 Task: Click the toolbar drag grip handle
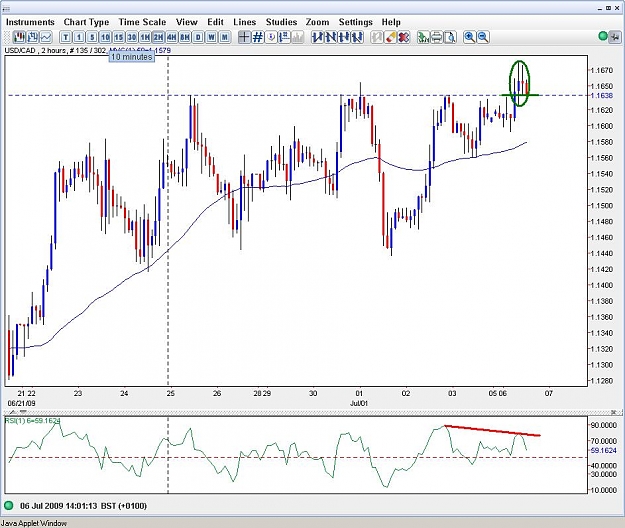(7, 37)
